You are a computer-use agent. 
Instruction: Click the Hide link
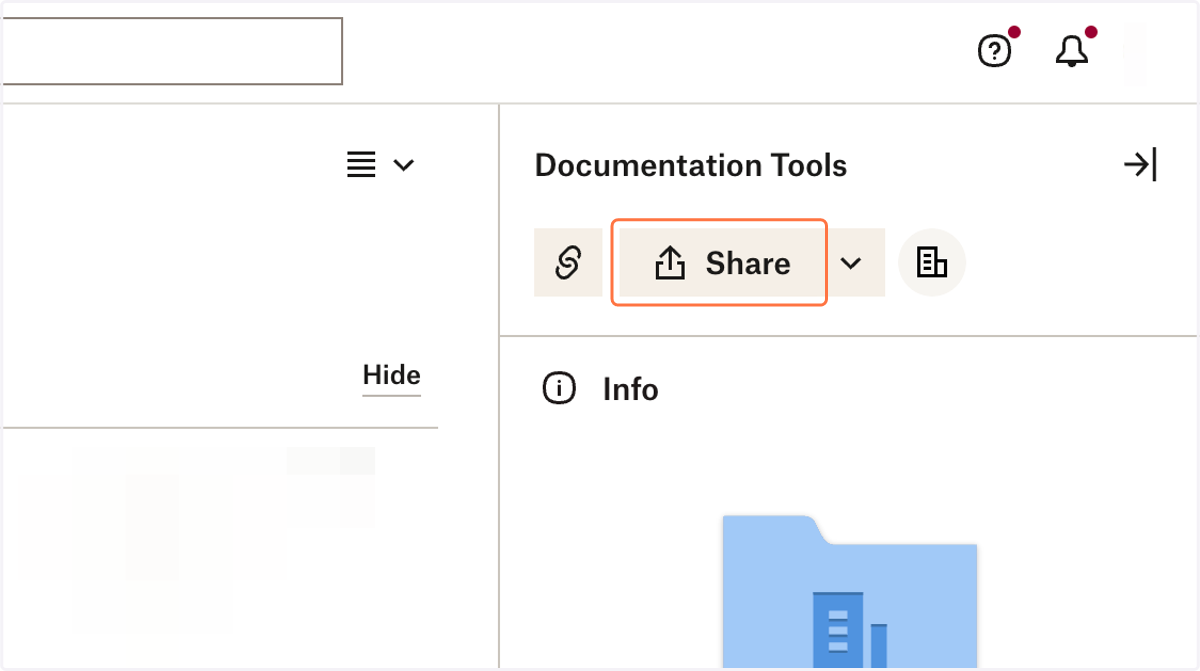pos(391,376)
